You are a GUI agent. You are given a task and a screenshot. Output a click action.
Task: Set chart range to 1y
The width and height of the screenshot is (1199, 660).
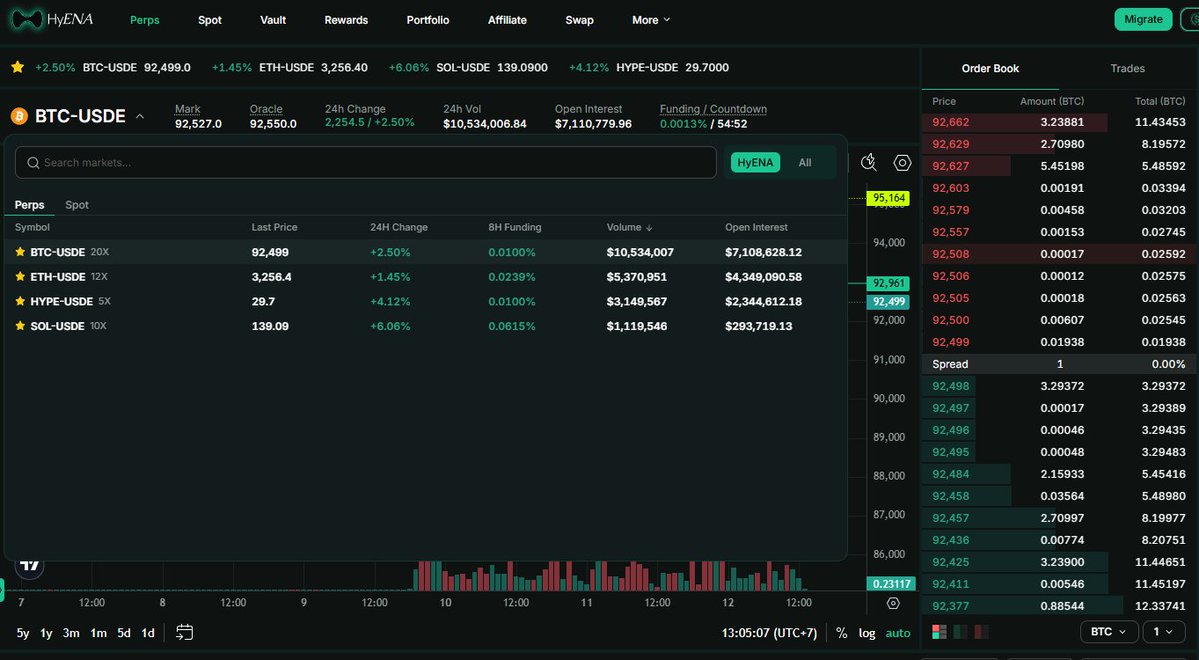coord(46,632)
